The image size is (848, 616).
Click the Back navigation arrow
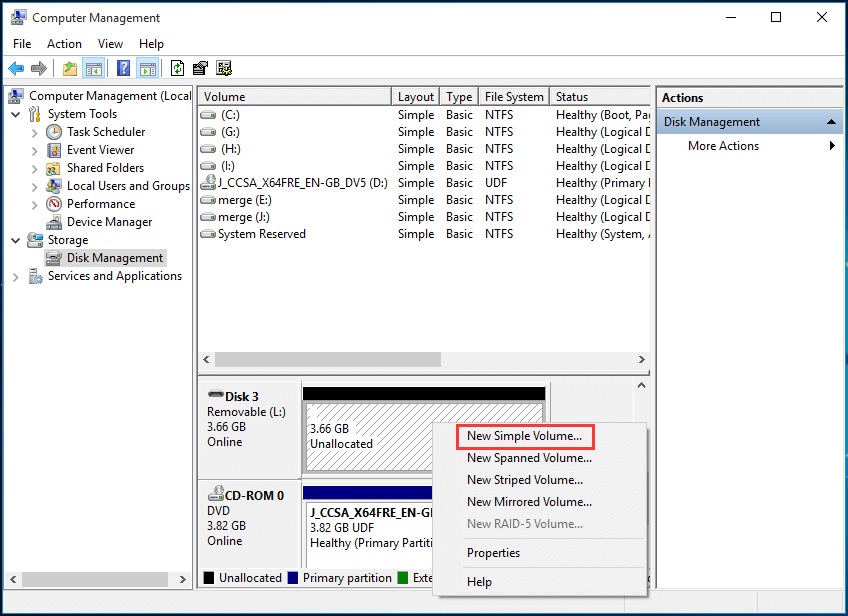tap(16, 68)
